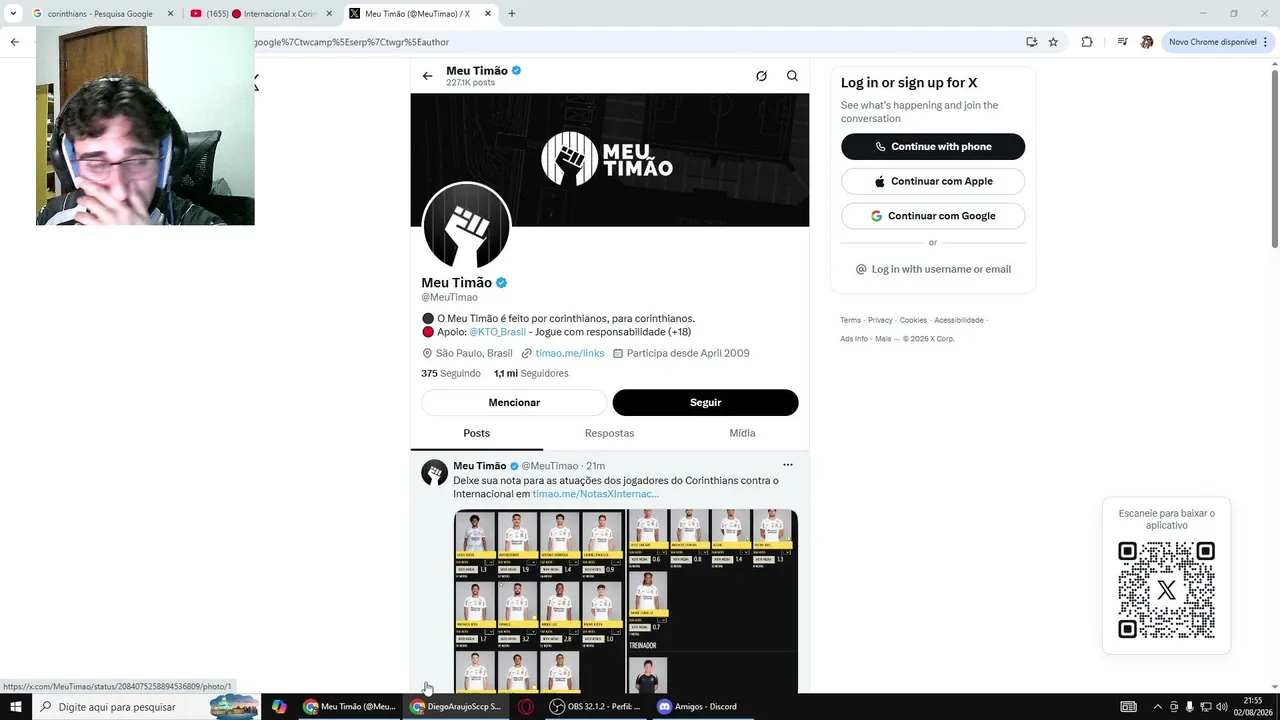This screenshot has width=1280, height=720.
Task: Open the Ads Info footer link
Action: point(854,339)
